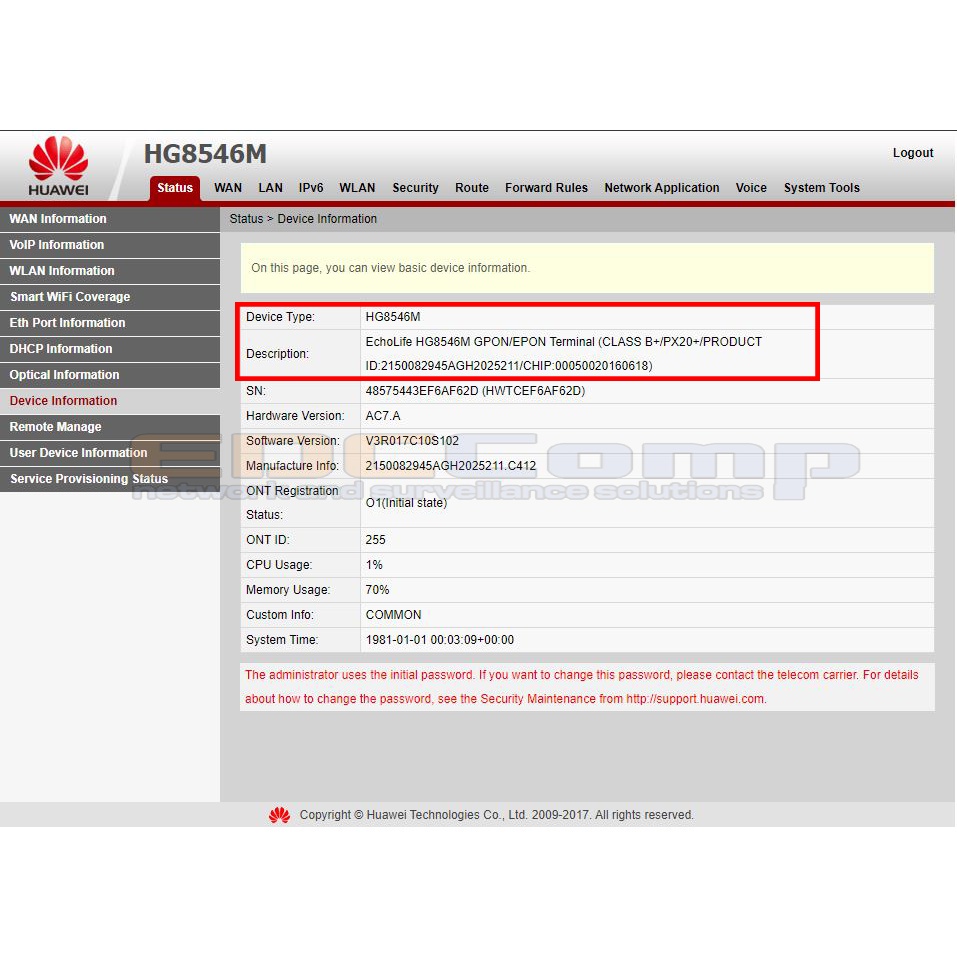Image resolution: width=957 pixels, height=957 pixels.
Task: Click the breadcrumb Status > Device Information
Action: [x=303, y=219]
